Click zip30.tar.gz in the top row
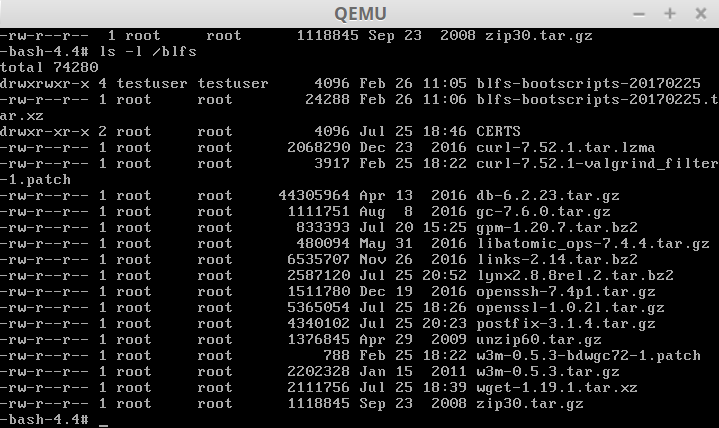The height and width of the screenshot is (428, 719). pos(539,36)
